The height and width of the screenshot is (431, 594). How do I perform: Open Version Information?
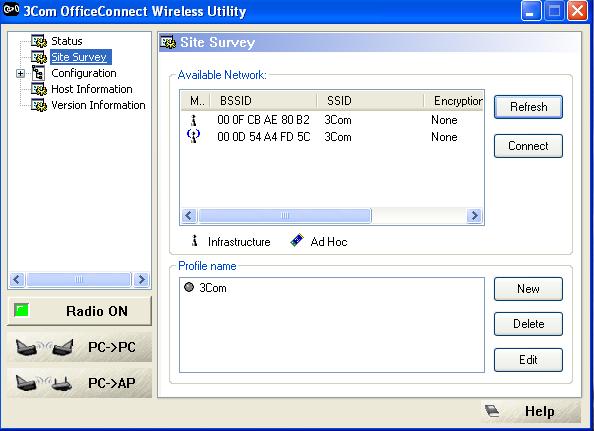click(x=98, y=105)
